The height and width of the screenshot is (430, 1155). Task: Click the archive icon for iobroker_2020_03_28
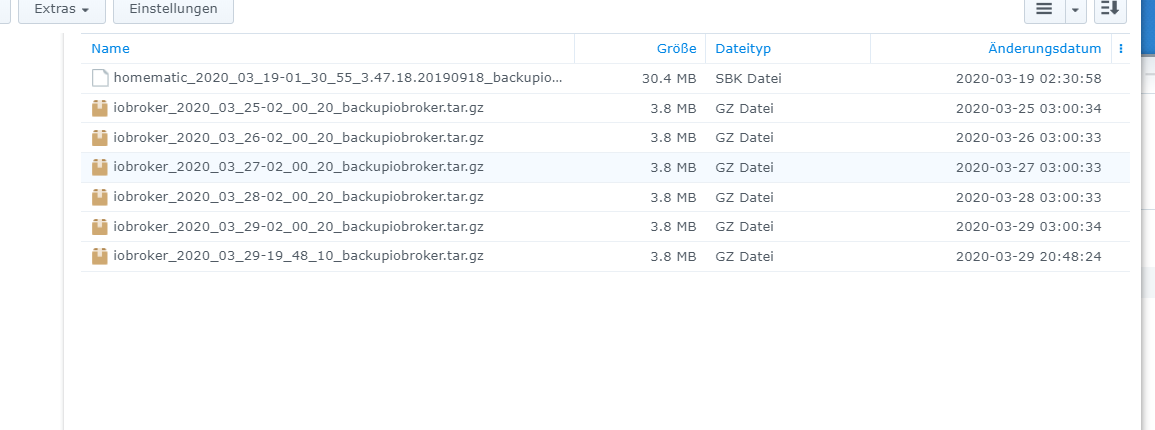click(100, 197)
